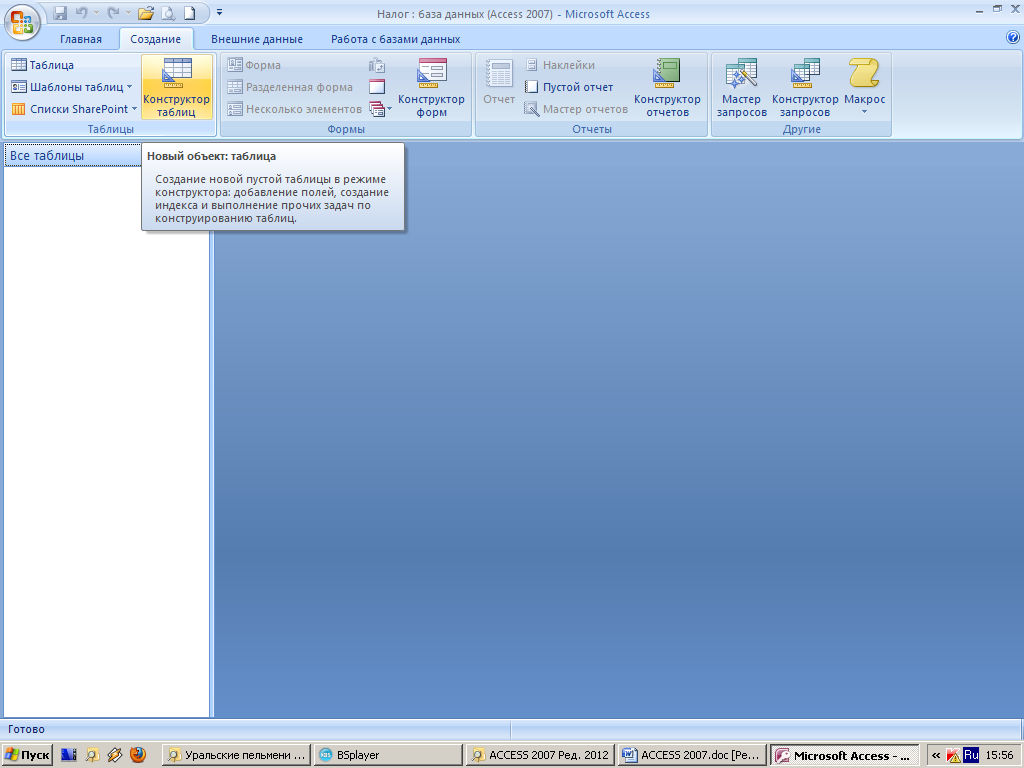This screenshot has height=768, width=1024.
Task: Click the Мастер отчетов button
Action: tap(576, 109)
